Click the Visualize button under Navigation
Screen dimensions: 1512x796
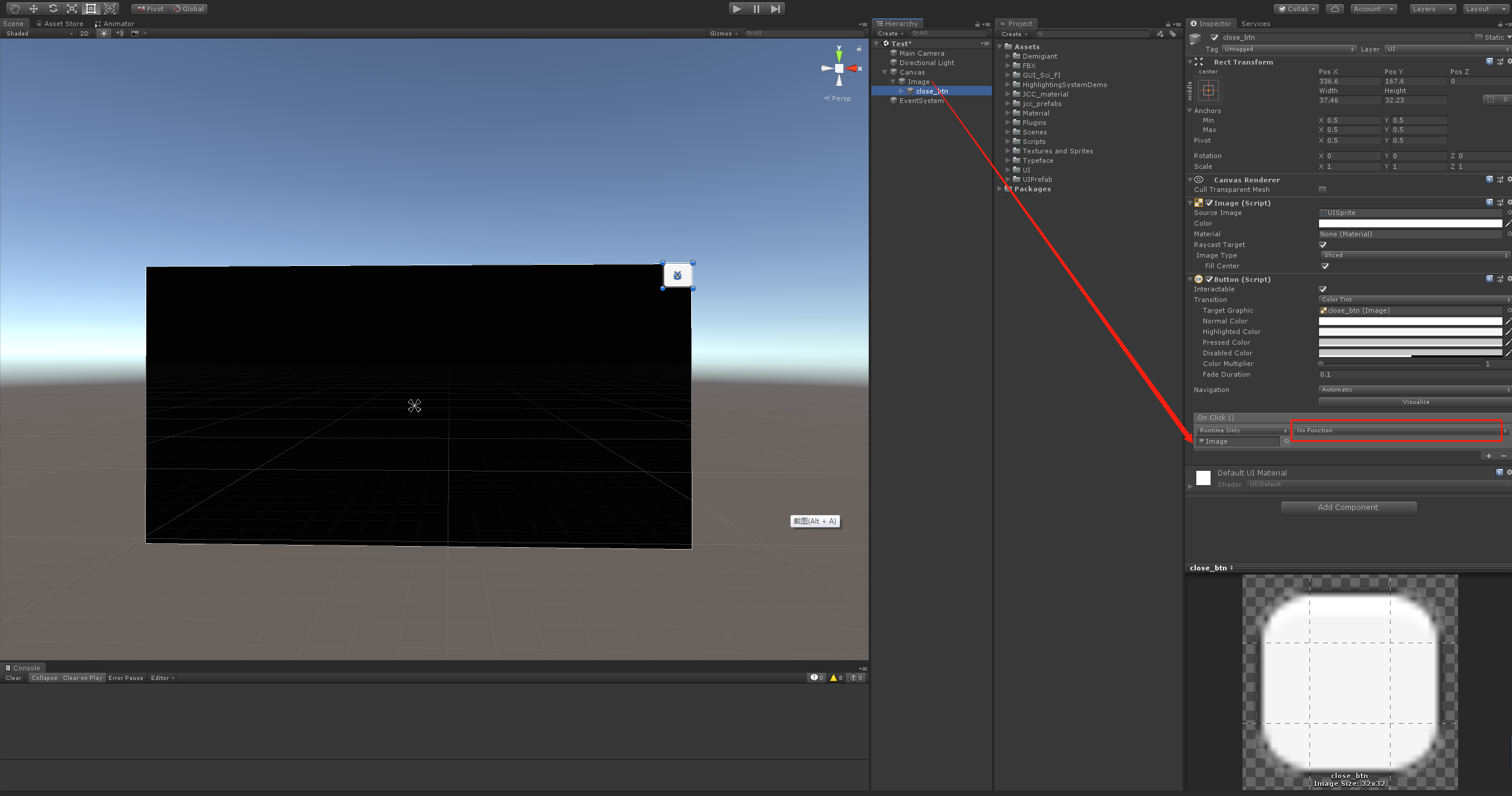point(1414,402)
